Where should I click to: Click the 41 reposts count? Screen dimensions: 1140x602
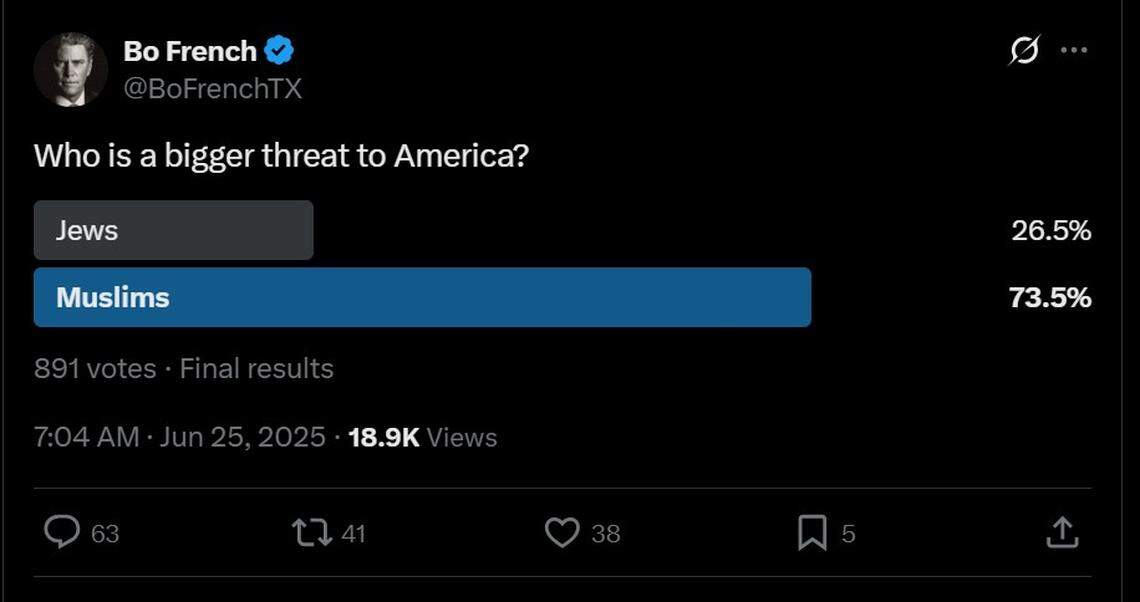tap(354, 534)
